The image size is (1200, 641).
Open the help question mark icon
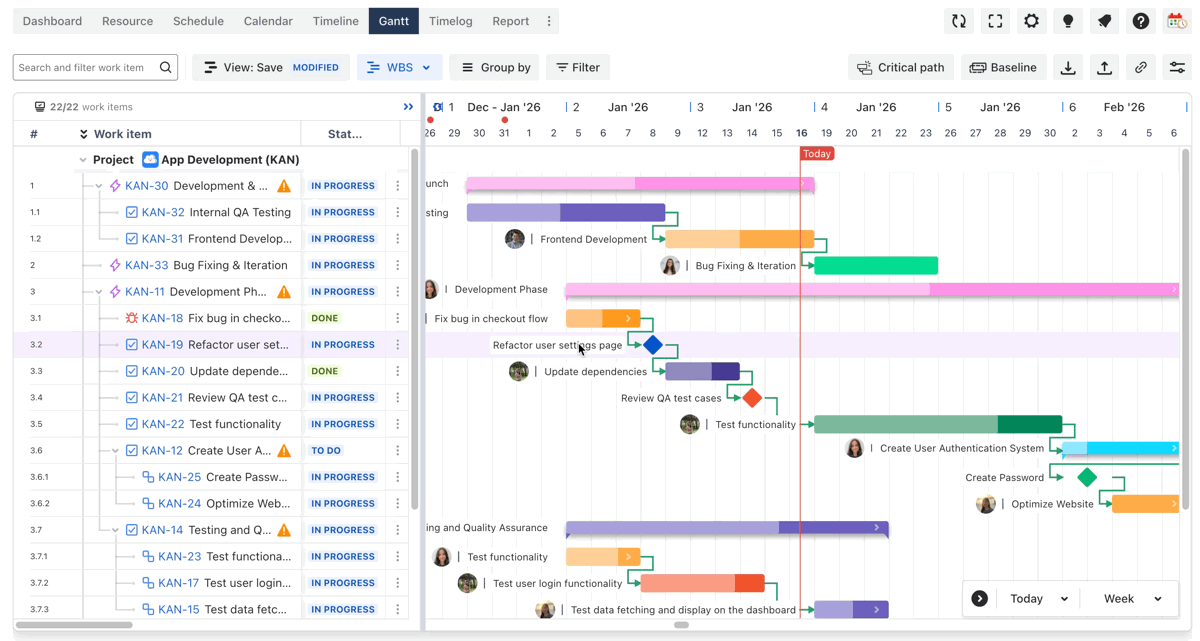(x=1140, y=21)
